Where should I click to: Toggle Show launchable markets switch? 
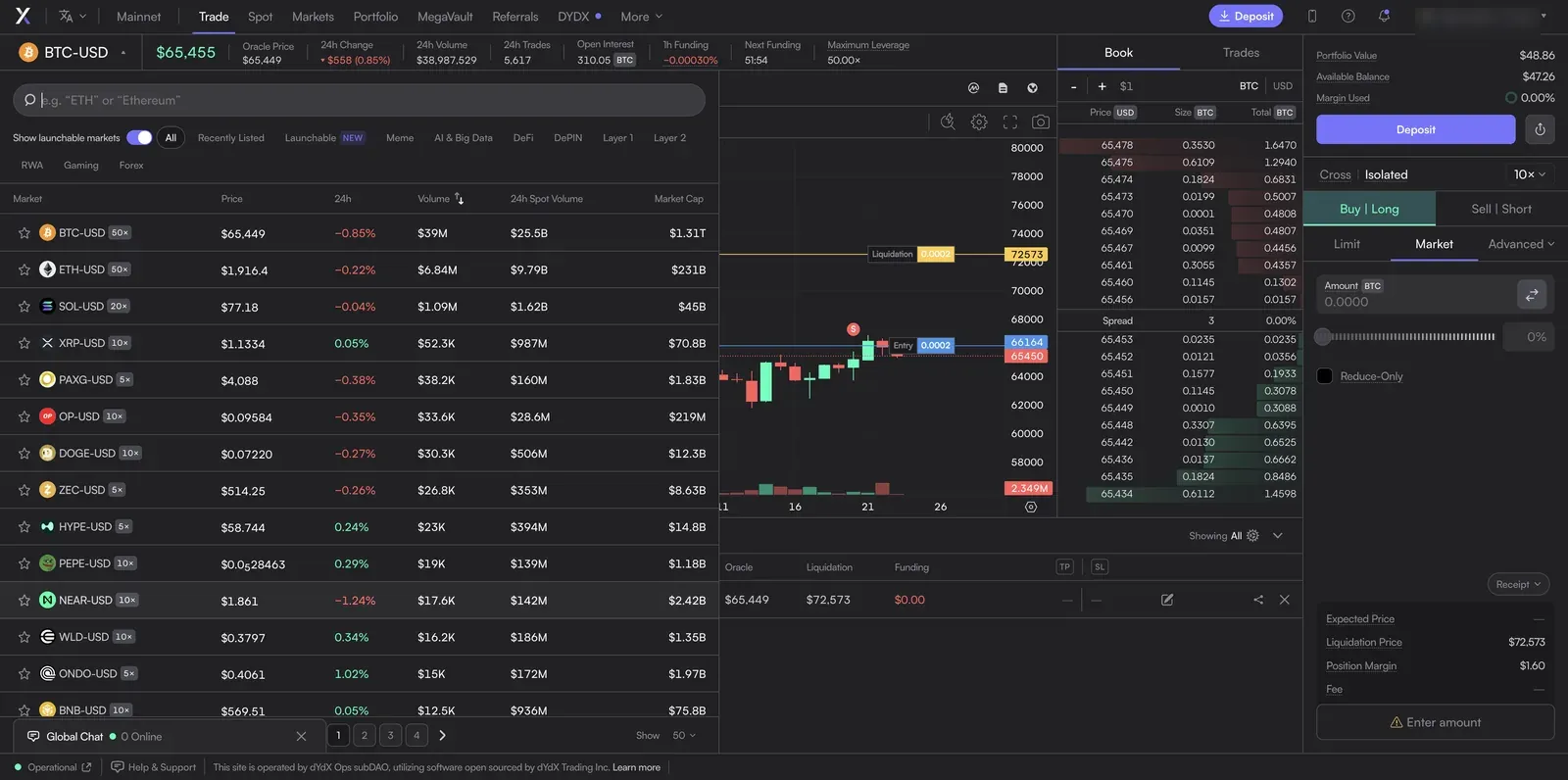(x=139, y=138)
